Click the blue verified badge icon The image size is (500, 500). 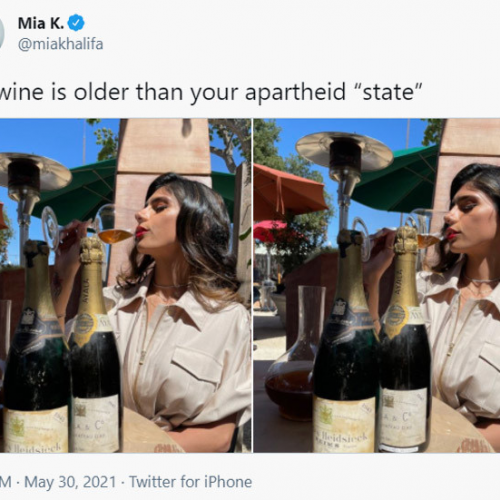76,23
